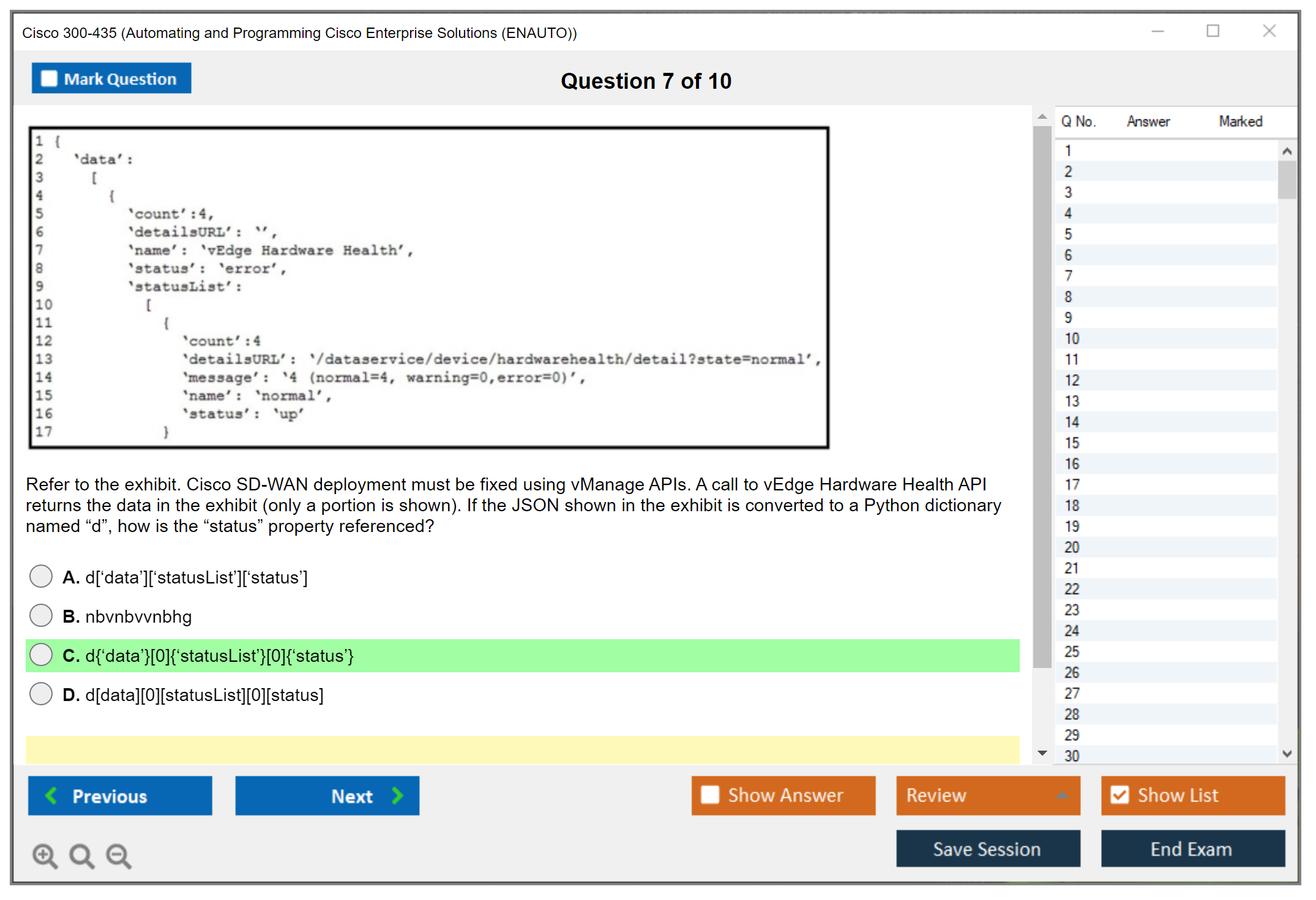The height and width of the screenshot is (900, 1316).
Task: Click question pane scroll-down arrow
Action: point(1042,753)
